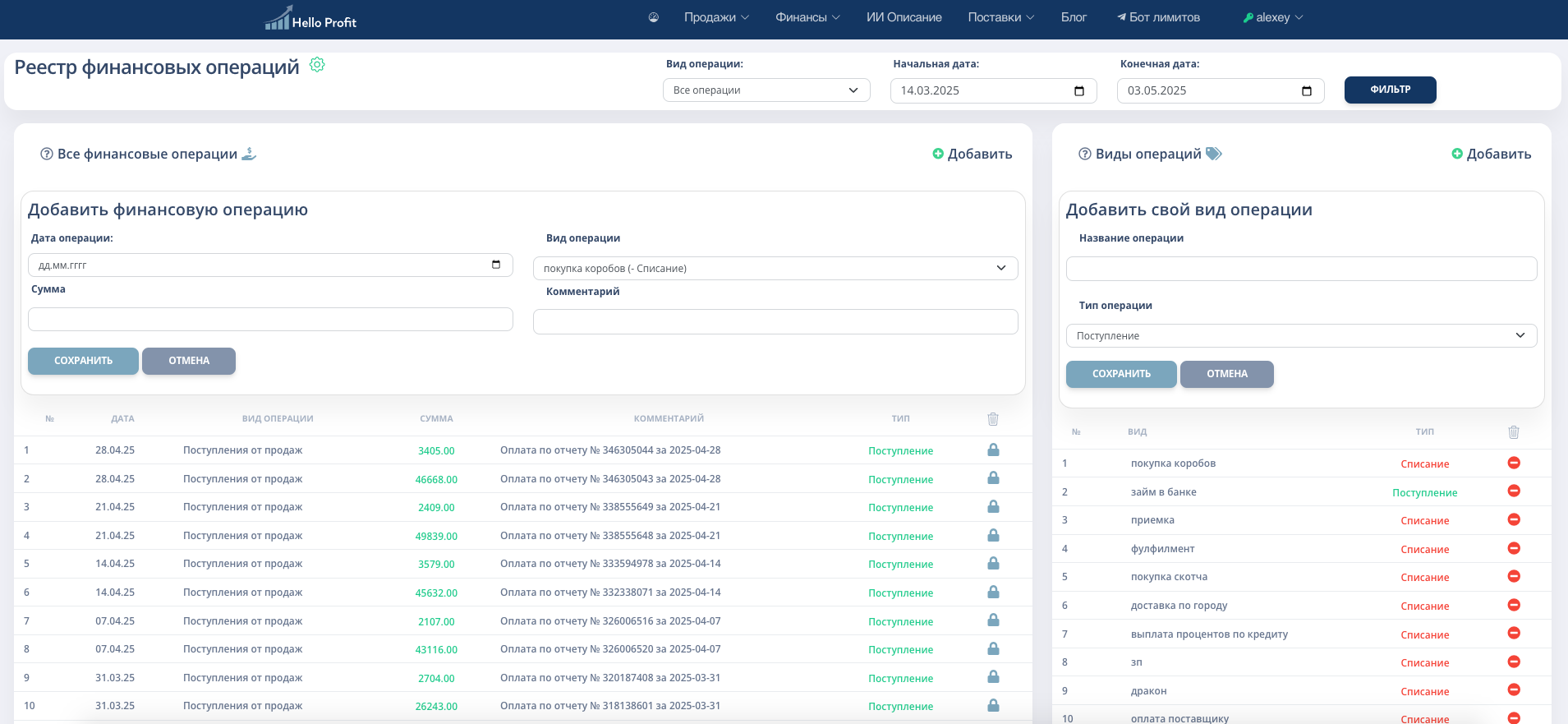This screenshot has width=1568, height=724.
Task: Click the ДАТА column header
Action: [x=122, y=419]
